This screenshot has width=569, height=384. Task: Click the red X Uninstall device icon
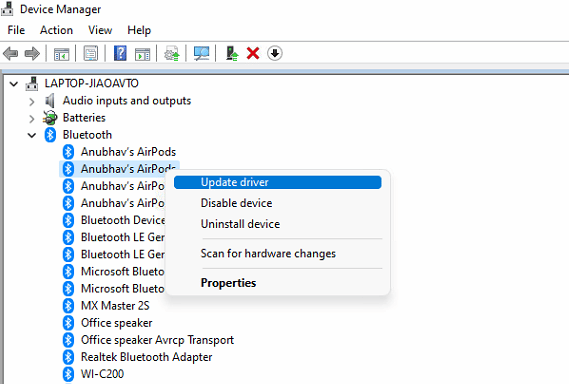pyautogui.click(x=253, y=54)
